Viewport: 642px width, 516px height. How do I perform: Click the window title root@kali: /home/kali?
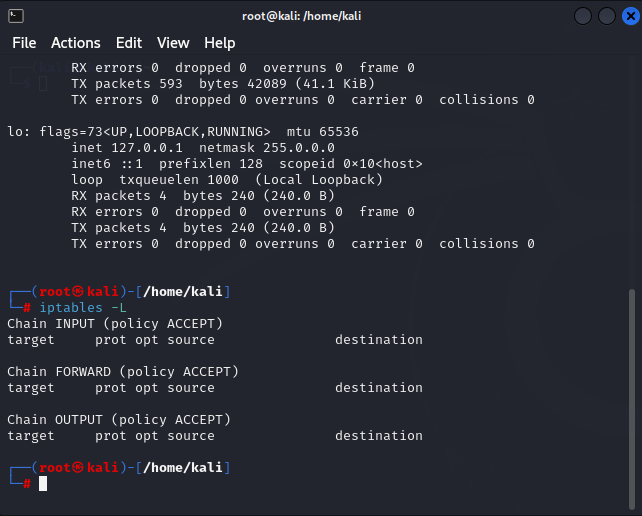320,16
